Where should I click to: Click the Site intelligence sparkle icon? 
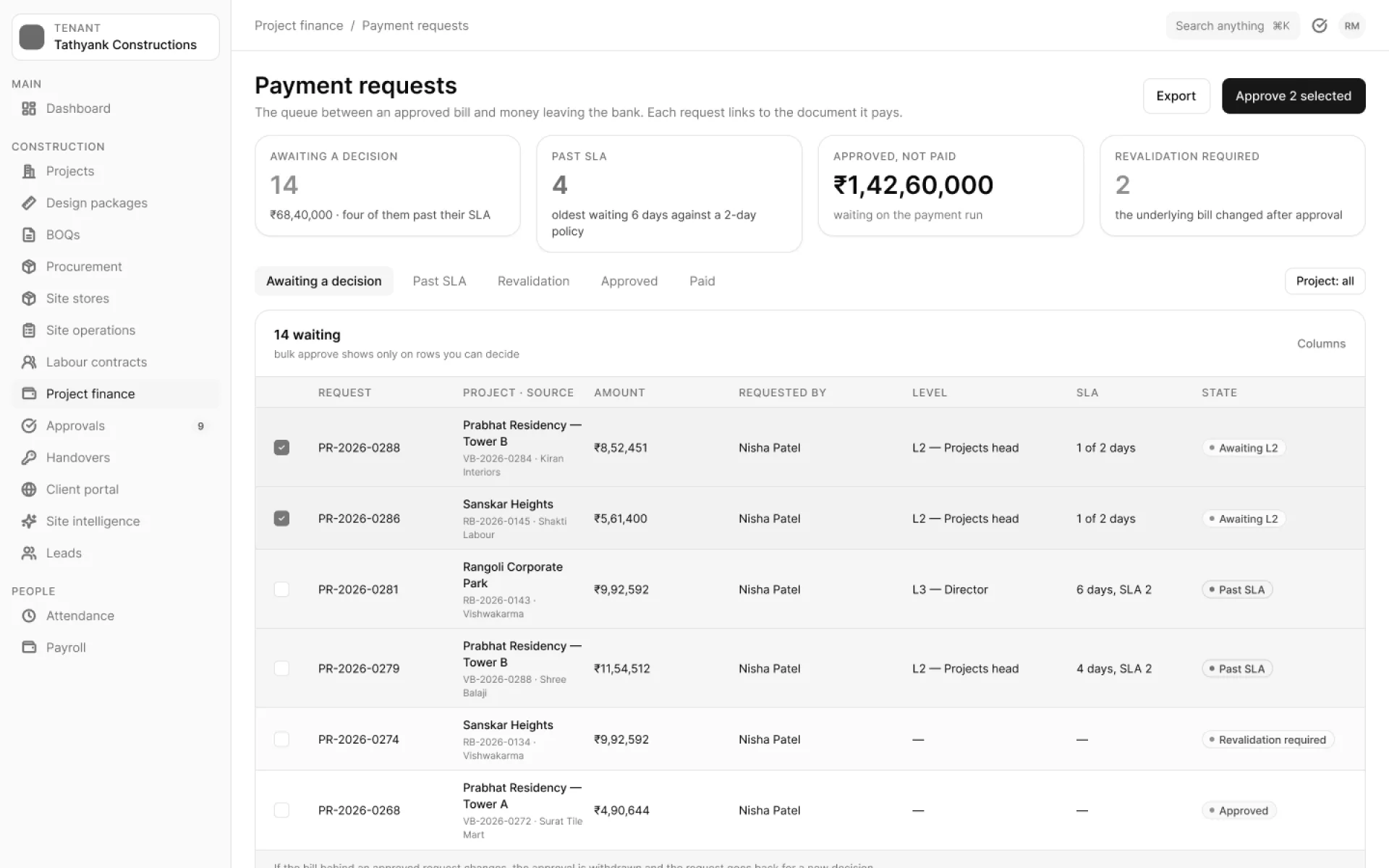[x=29, y=522]
